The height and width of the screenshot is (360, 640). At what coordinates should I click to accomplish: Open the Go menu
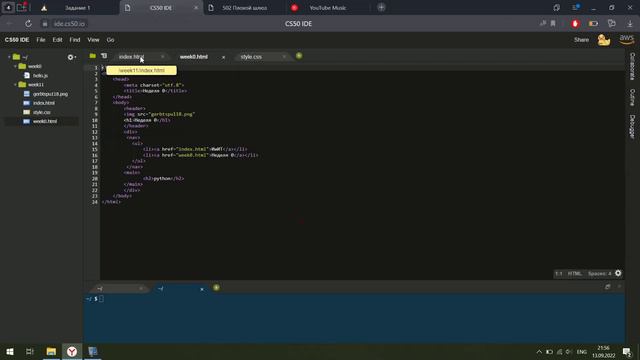[110, 40]
